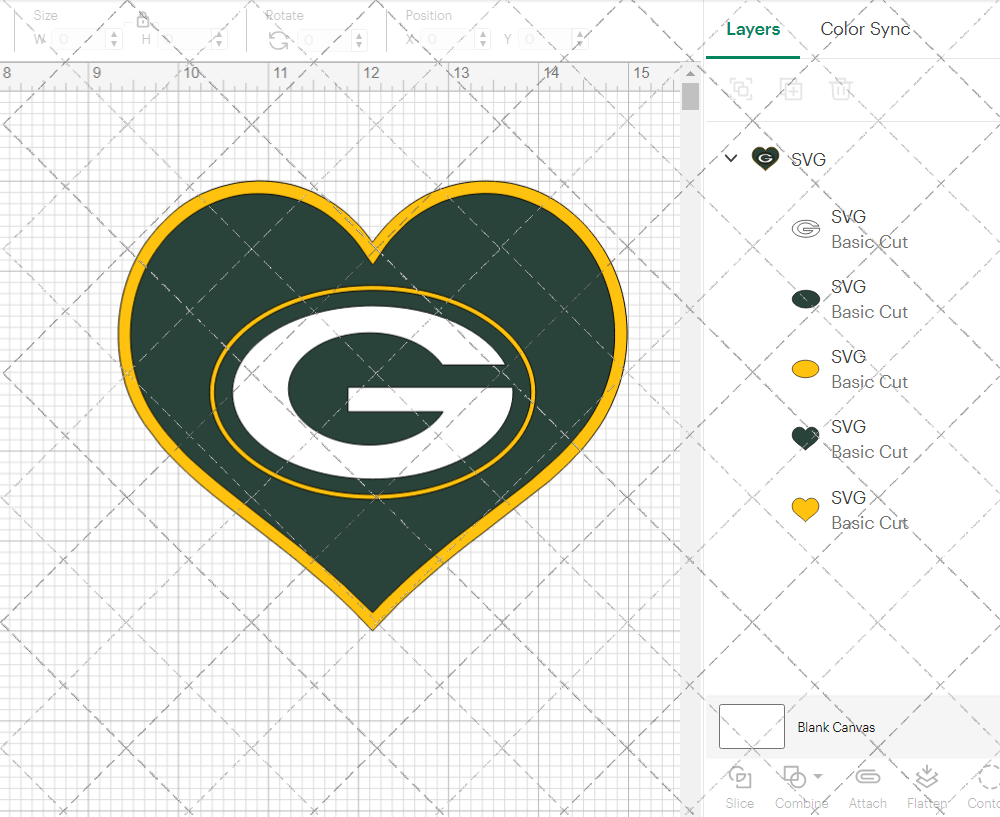This screenshot has width=1000, height=817.
Task: Select the Blank Canvas thumbnail
Action: 751,726
